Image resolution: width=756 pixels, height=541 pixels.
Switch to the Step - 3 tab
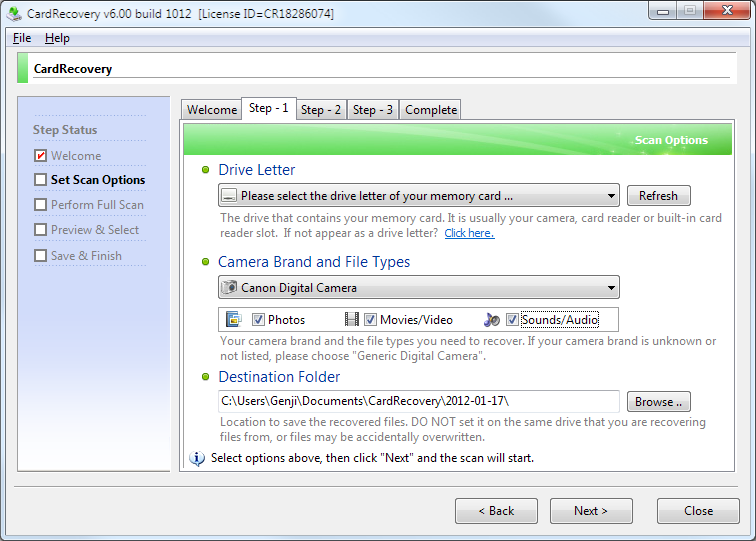tap(373, 110)
